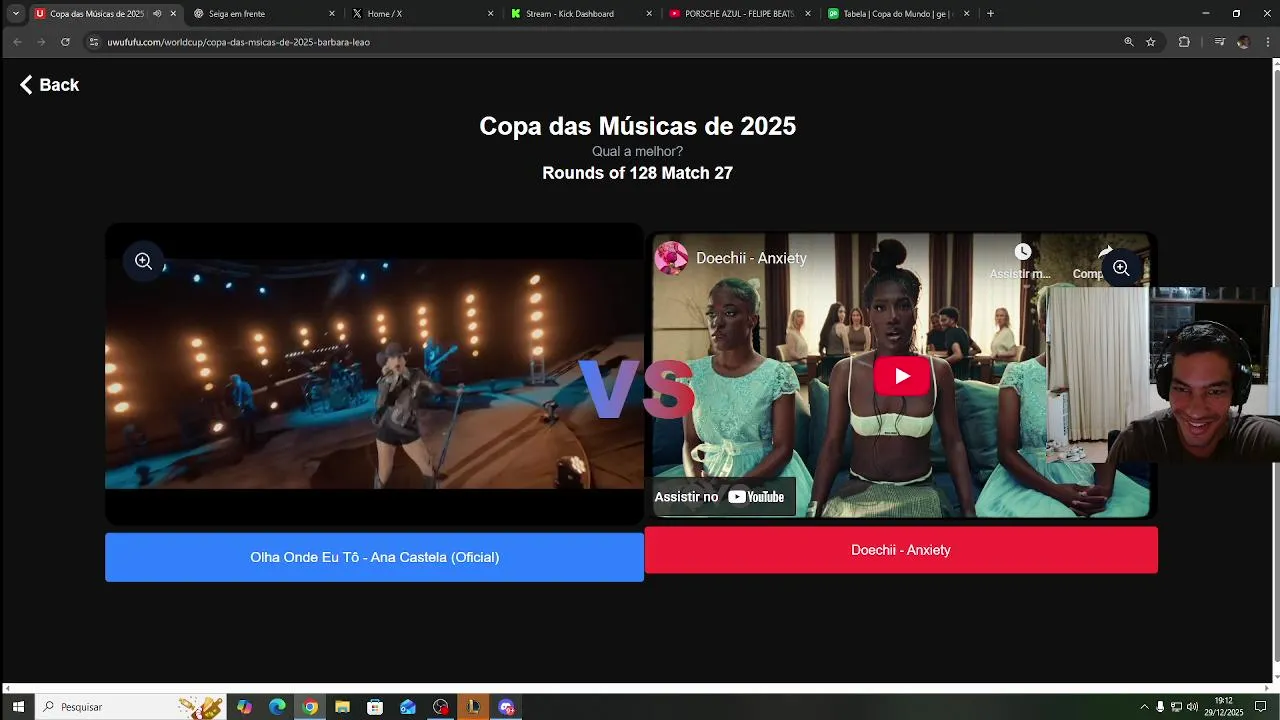Launch Microsoft Edge from taskbar
This screenshot has width=1280, height=720.
(x=277, y=707)
